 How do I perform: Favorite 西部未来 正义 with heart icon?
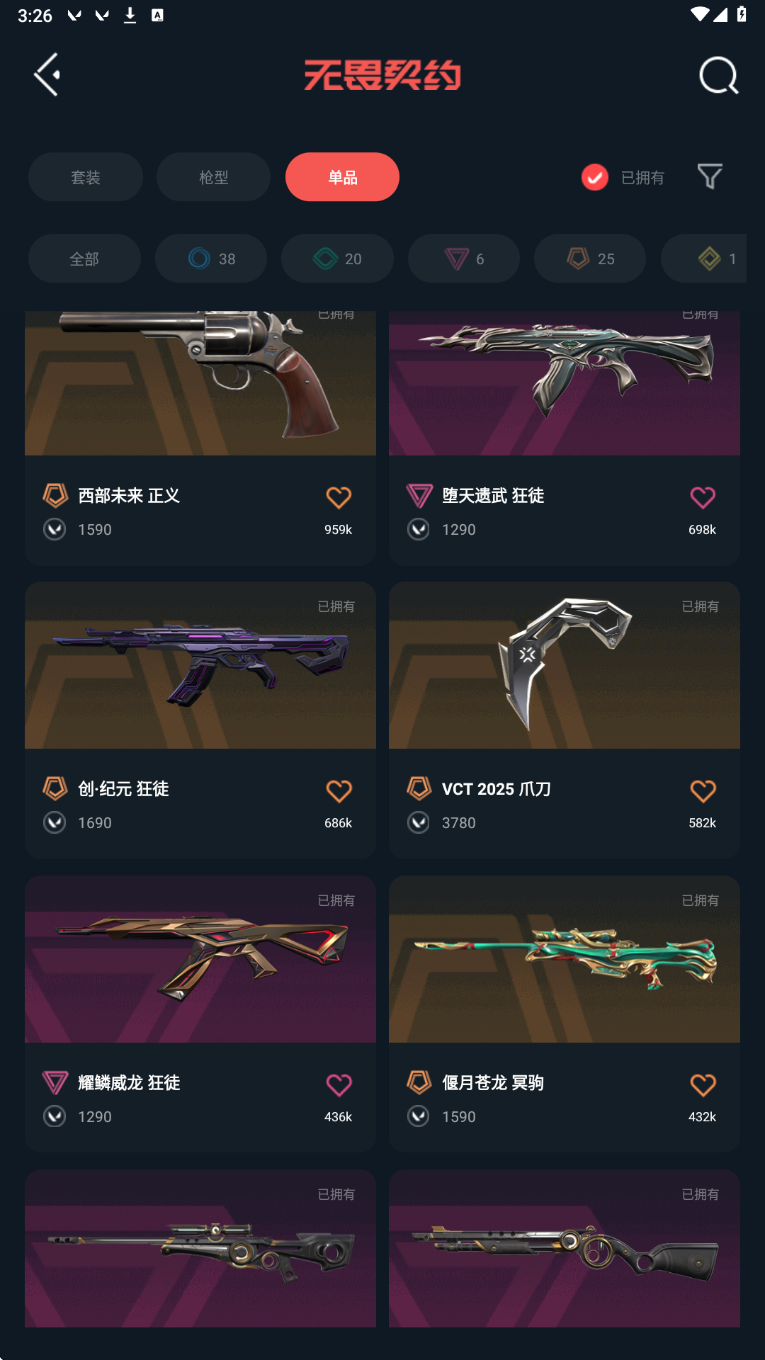[x=339, y=496]
